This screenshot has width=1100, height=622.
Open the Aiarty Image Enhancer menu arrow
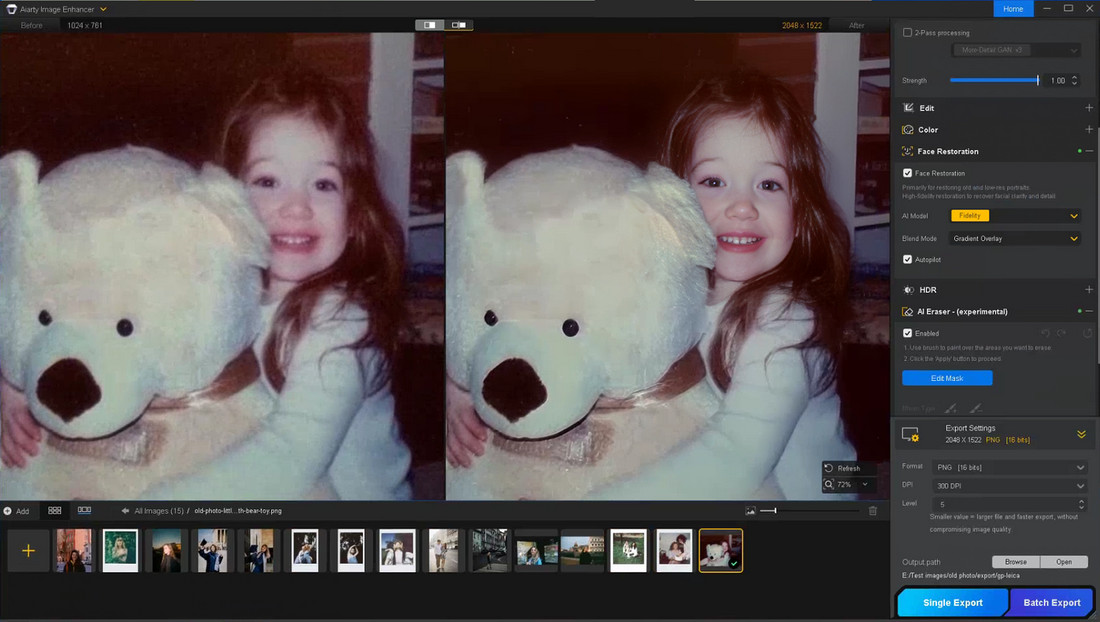click(103, 9)
